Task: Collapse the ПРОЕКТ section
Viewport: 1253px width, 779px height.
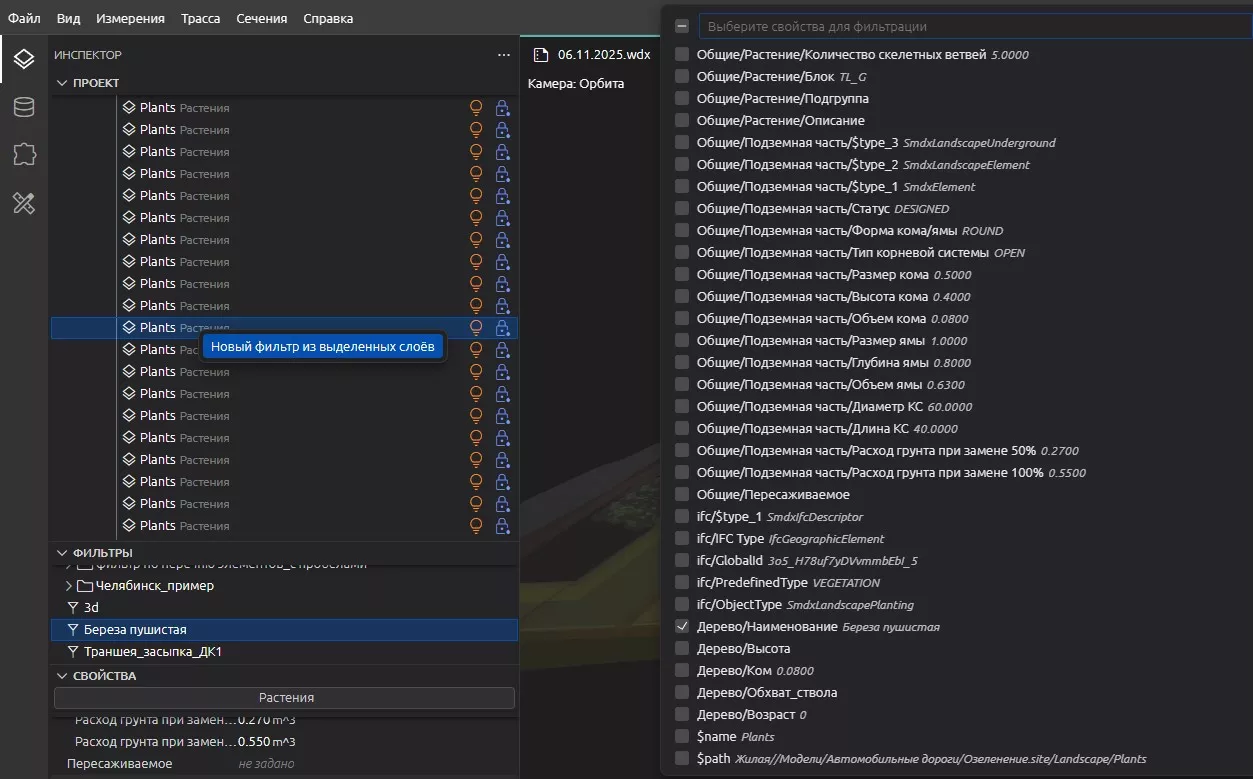Action: (x=62, y=83)
